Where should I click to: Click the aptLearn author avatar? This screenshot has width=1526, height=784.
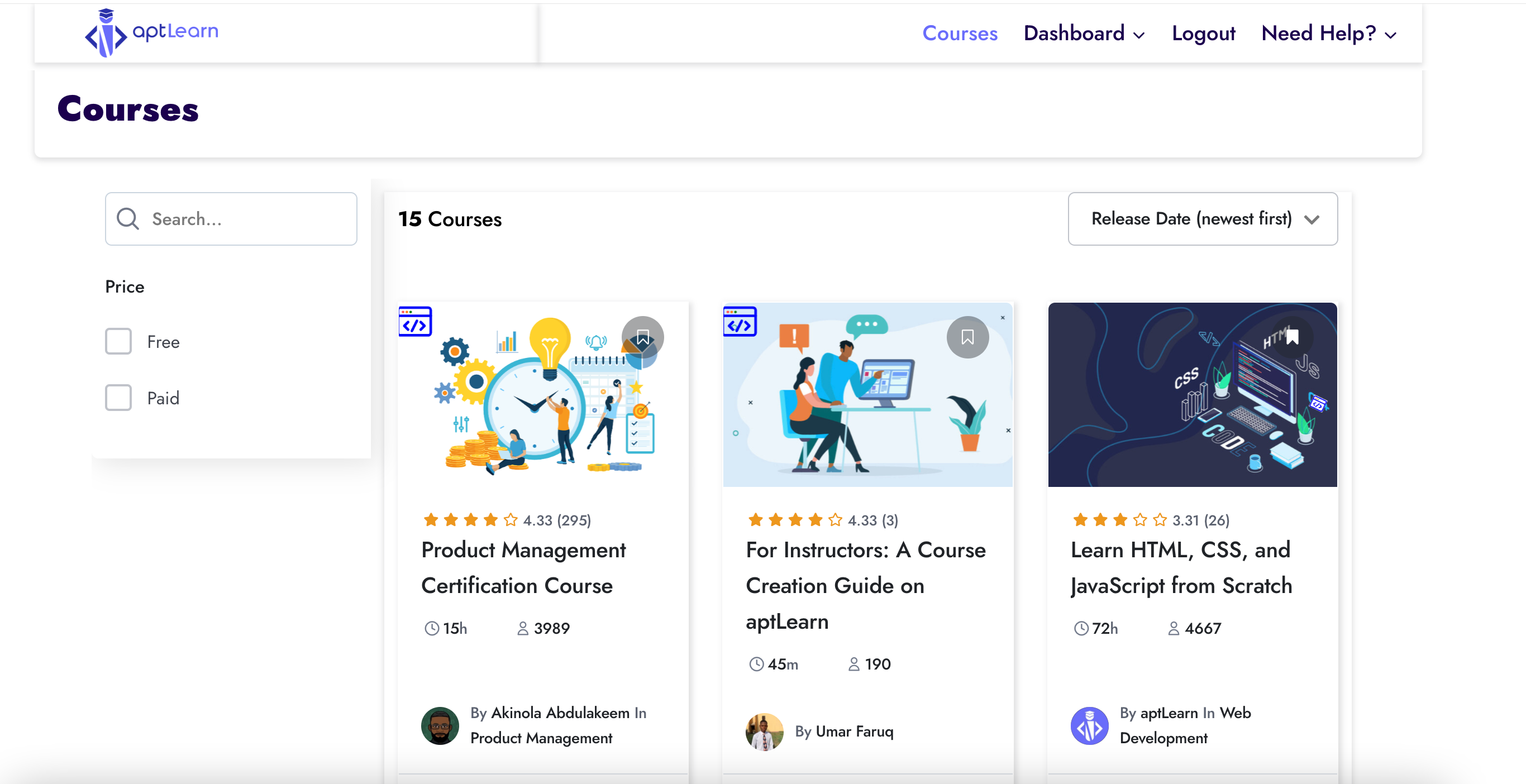pos(1089,725)
